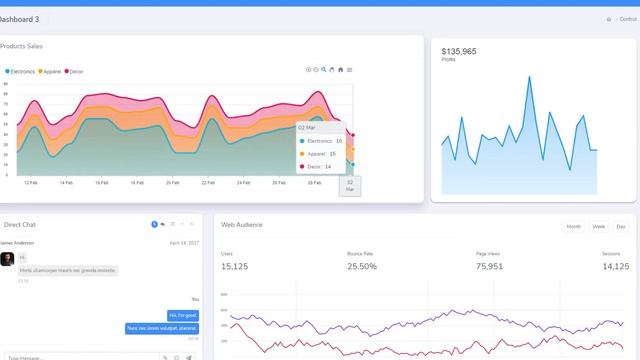Zoom out on the Products Sales chart
The height and width of the screenshot is (360, 640).
tap(316, 70)
